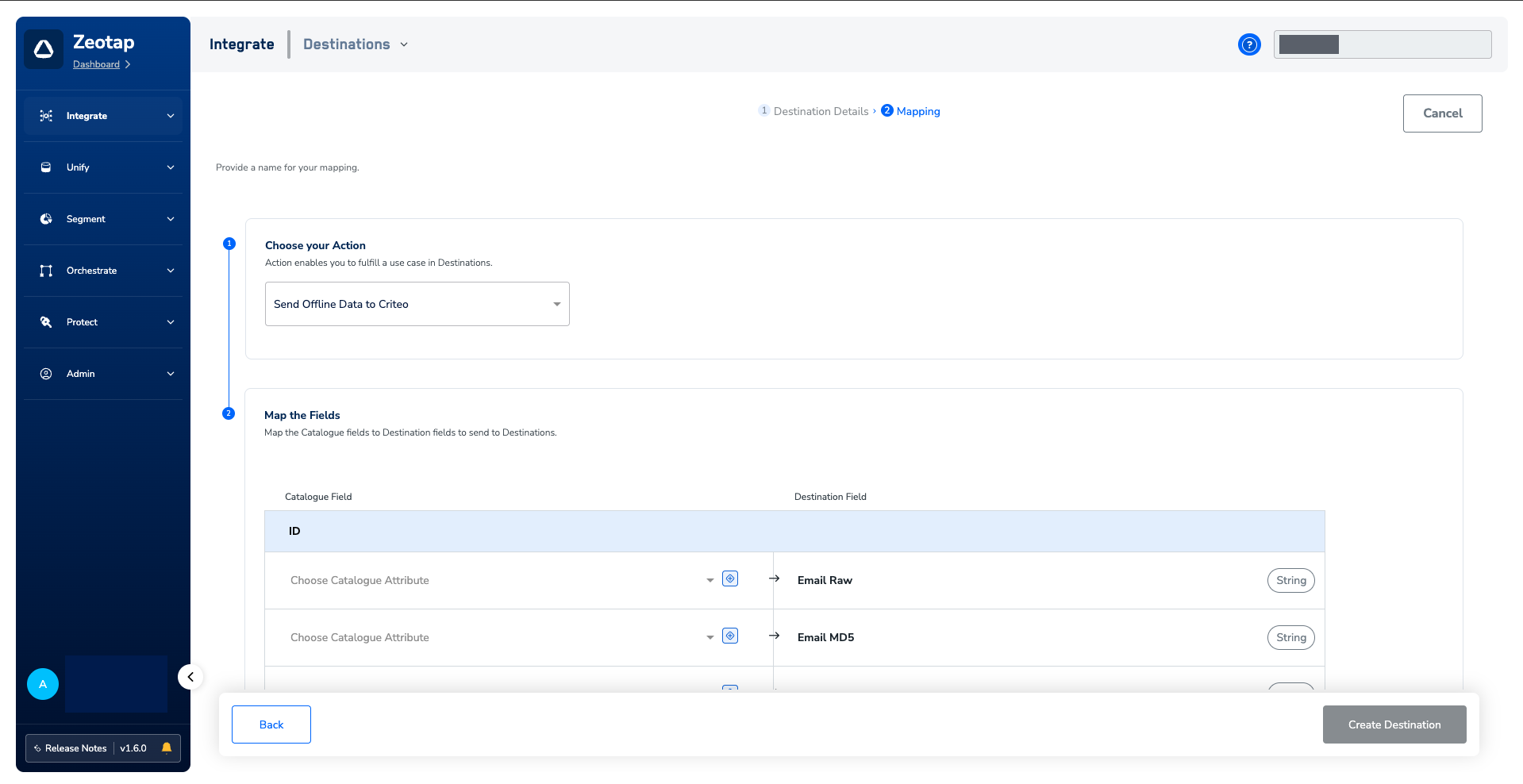The height and width of the screenshot is (784, 1523).
Task: Click the account selector field in the header
Action: [1383, 44]
